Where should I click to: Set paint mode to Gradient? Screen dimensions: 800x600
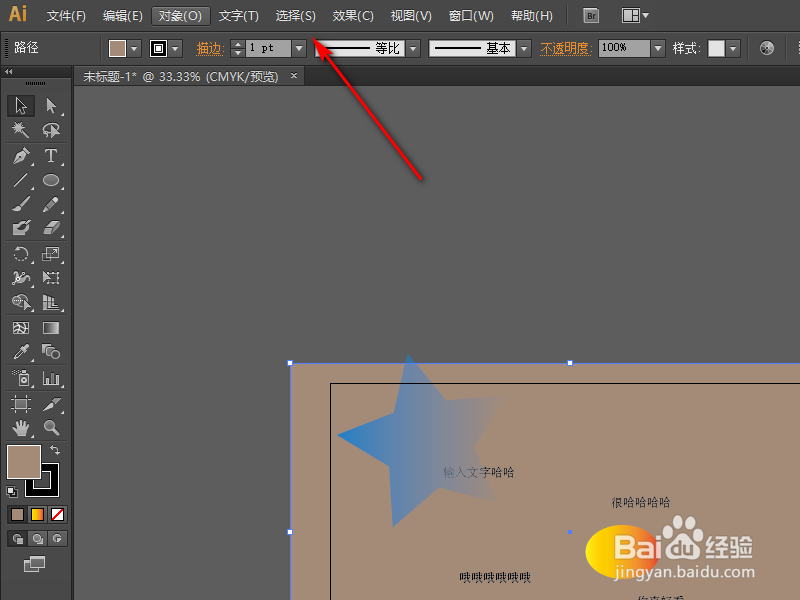[x=37, y=514]
